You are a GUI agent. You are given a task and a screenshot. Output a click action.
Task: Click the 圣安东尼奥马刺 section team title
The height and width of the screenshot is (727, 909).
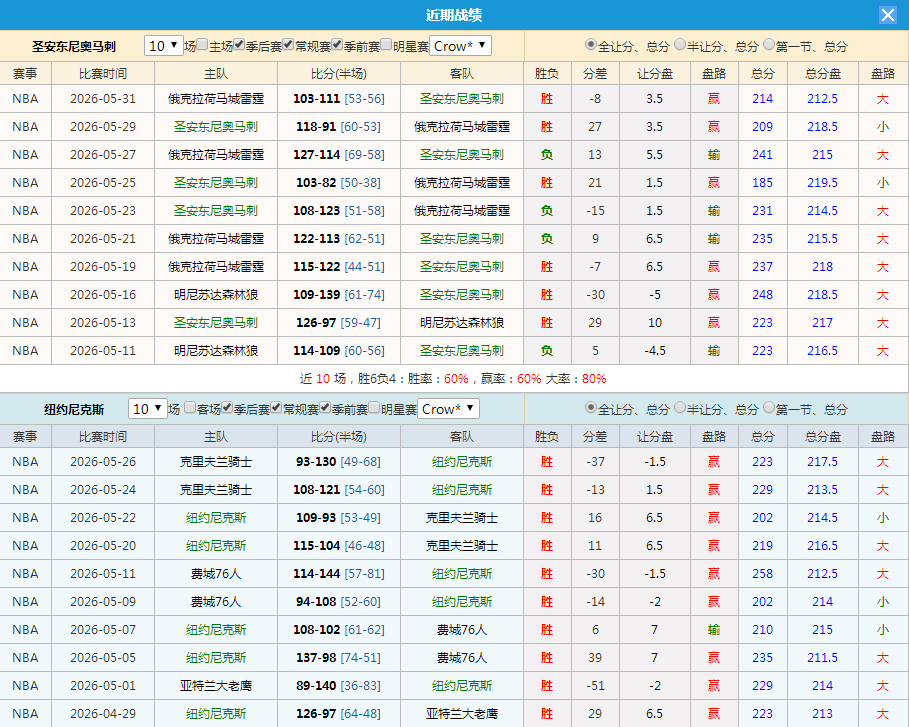74,46
